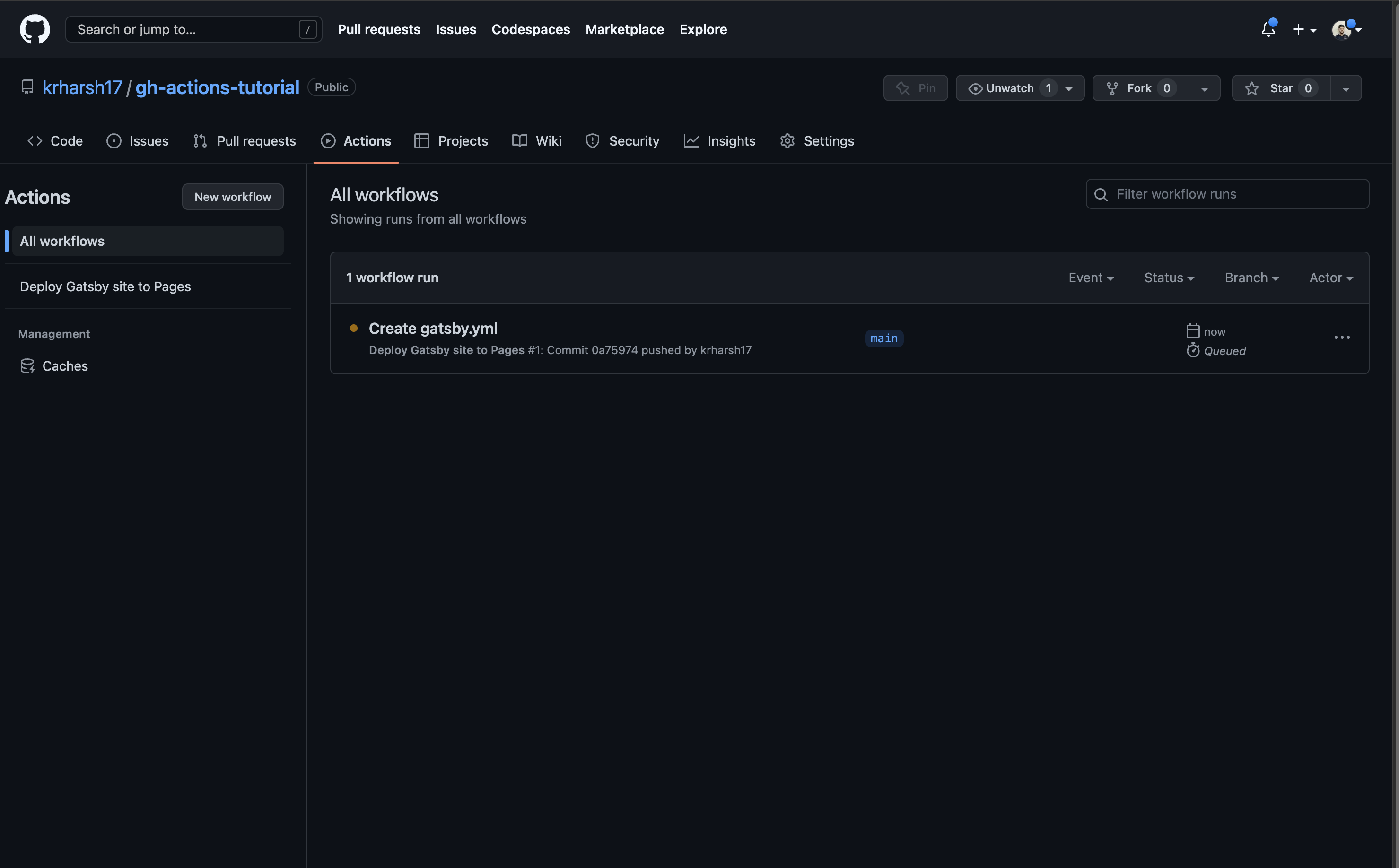Click the three-dot menu on workflow run
The width and height of the screenshot is (1399, 868).
coord(1342,338)
